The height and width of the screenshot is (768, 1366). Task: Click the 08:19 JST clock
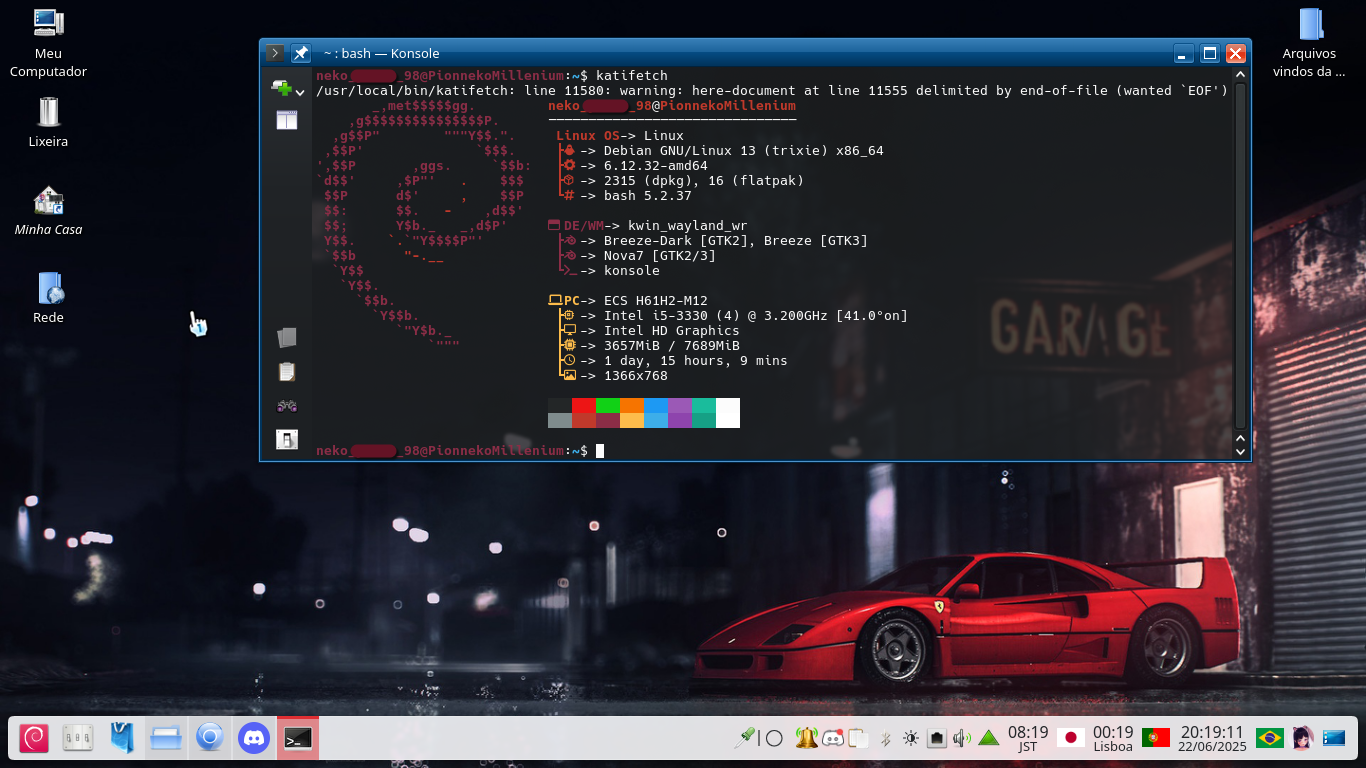1028,738
